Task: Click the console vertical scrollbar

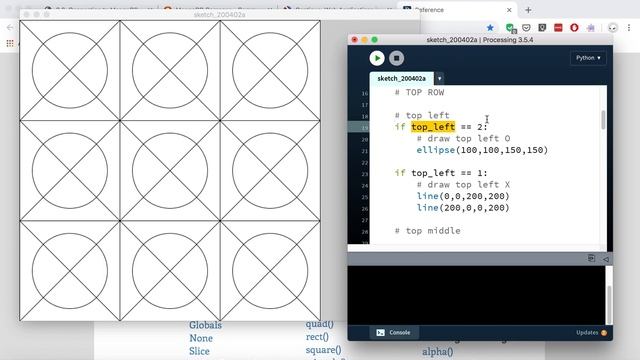Action: pyautogui.click(x=609, y=304)
